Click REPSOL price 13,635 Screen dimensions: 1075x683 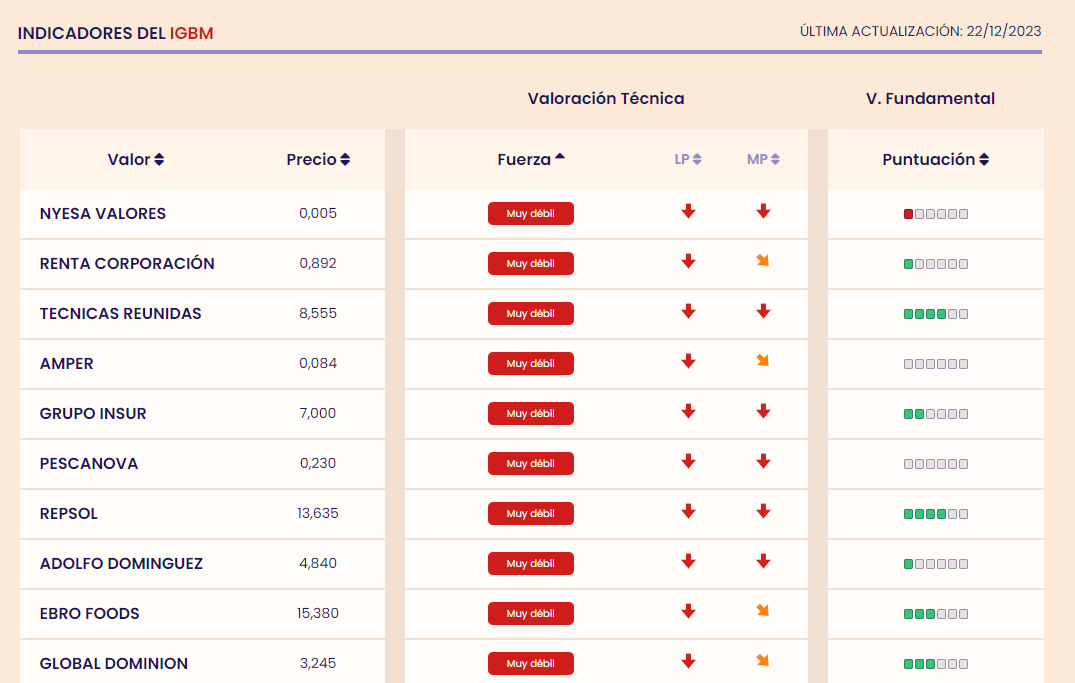(x=318, y=513)
